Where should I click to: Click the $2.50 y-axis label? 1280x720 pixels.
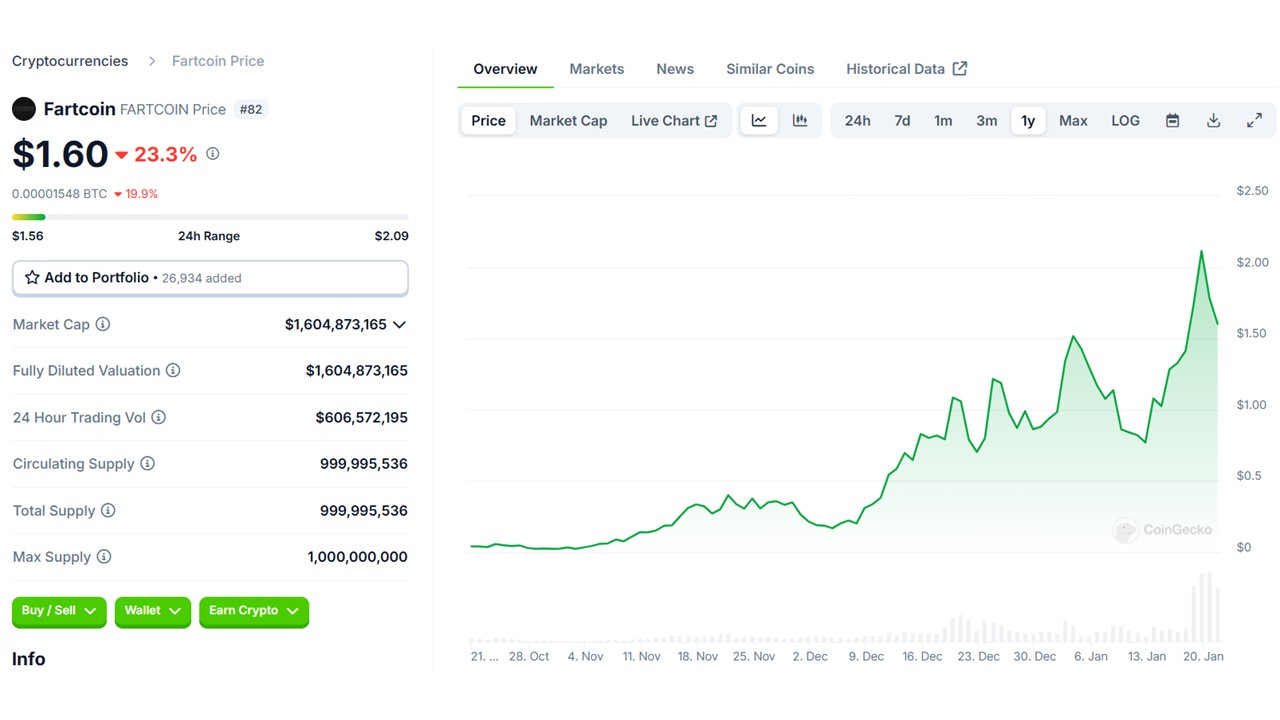coord(1252,191)
